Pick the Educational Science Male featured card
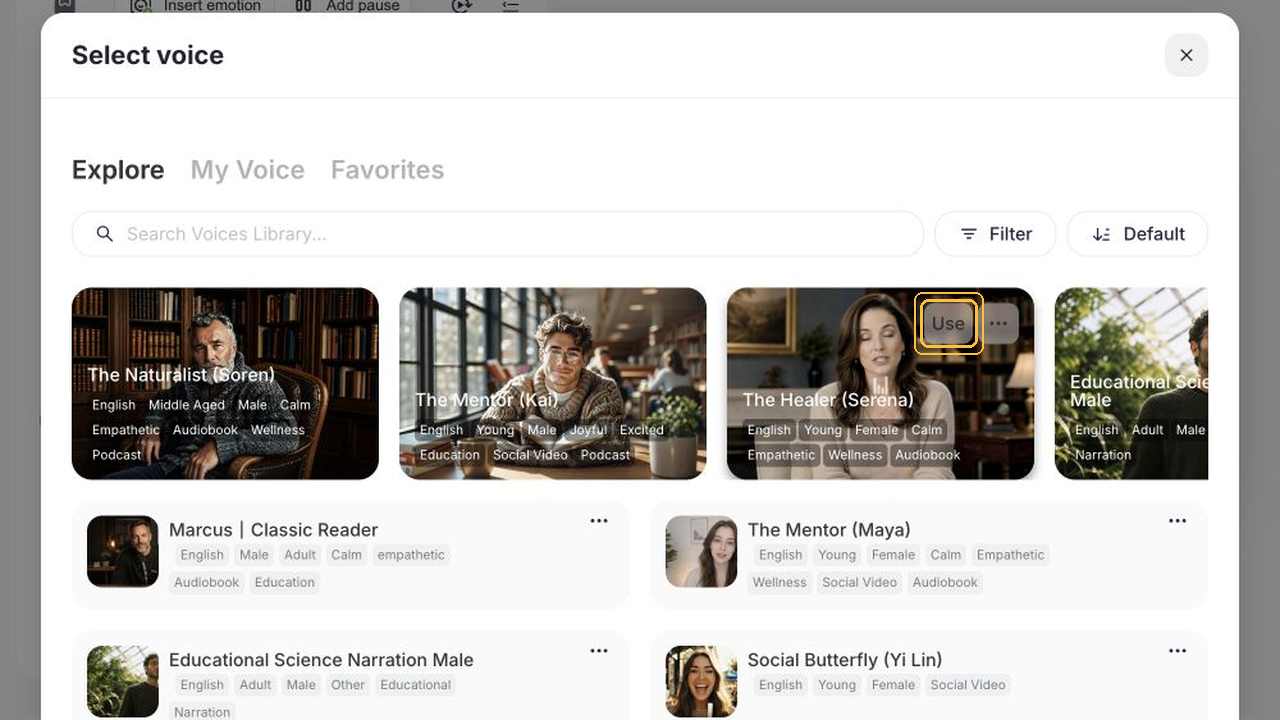The height and width of the screenshot is (720, 1280). tap(1131, 384)
